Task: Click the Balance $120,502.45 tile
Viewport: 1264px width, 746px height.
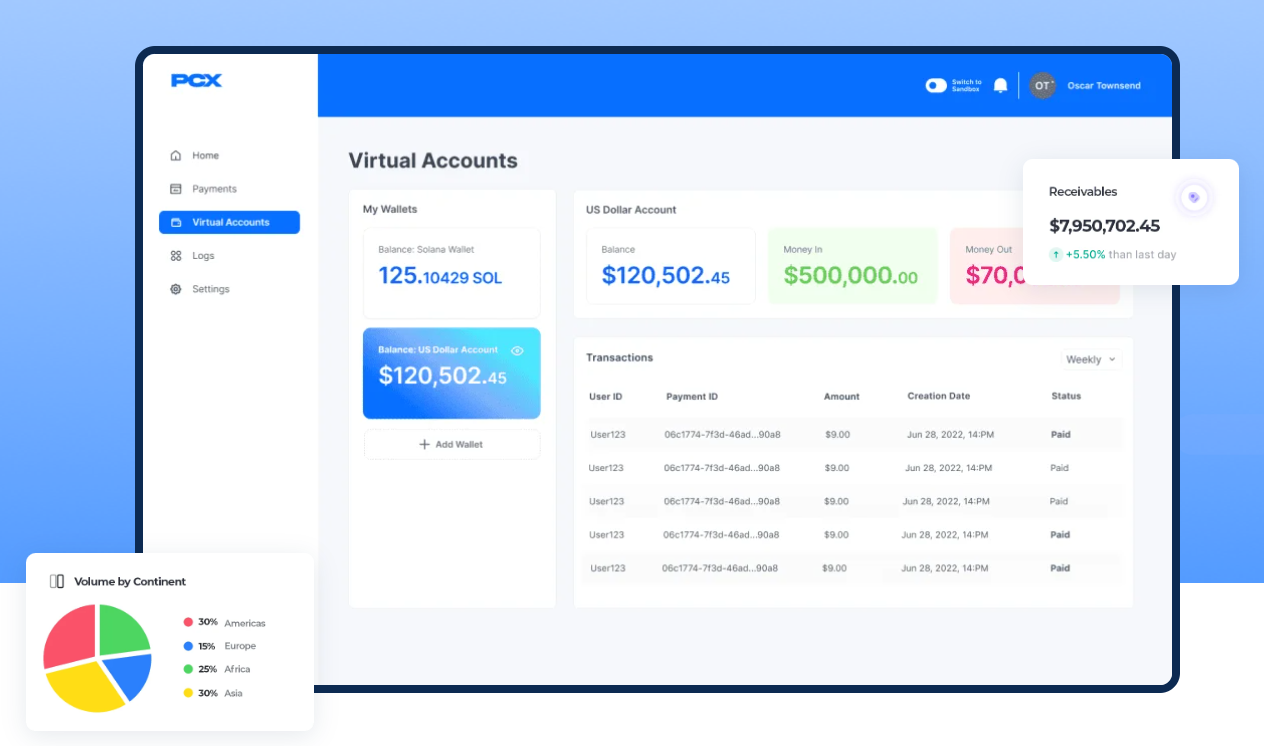Action: tap(671, 266)
